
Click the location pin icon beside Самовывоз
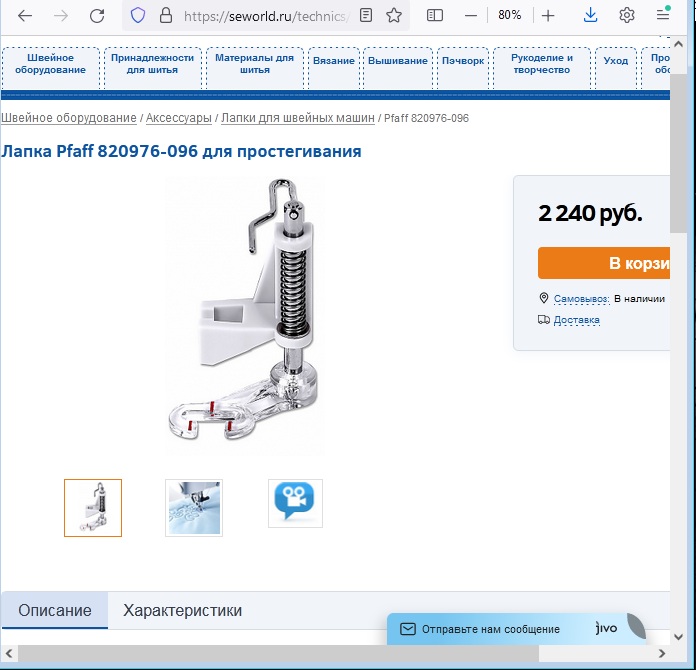click(x=544, y=298)
